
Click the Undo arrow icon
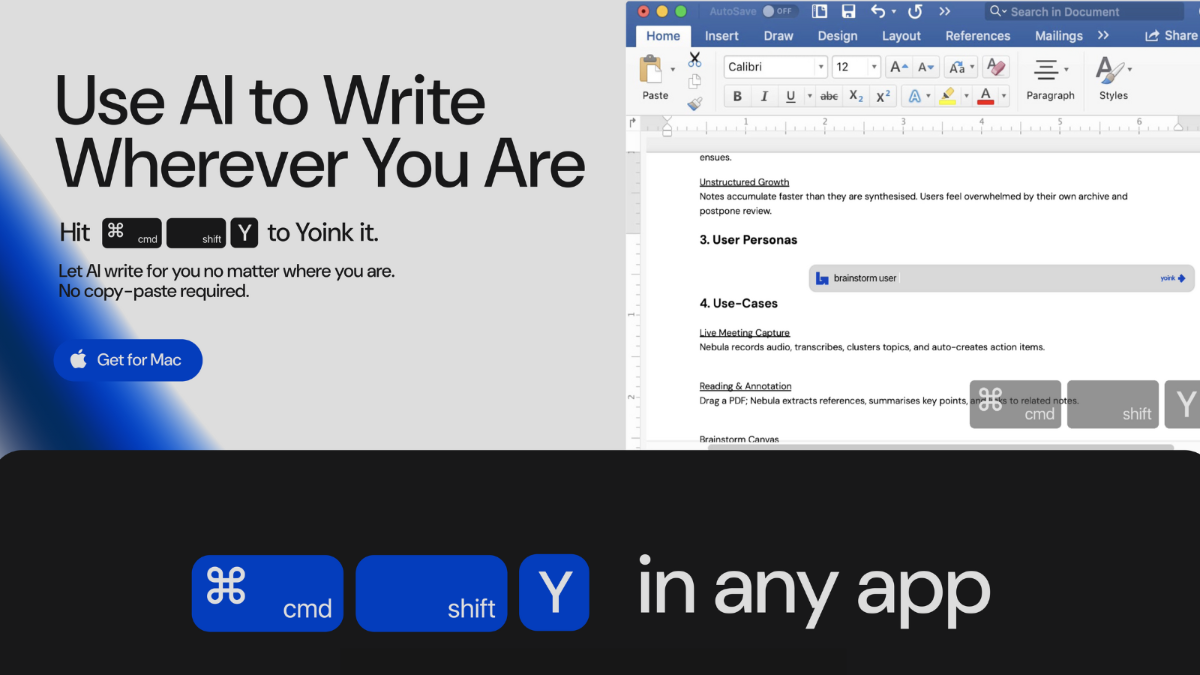(x=877, y=11)
